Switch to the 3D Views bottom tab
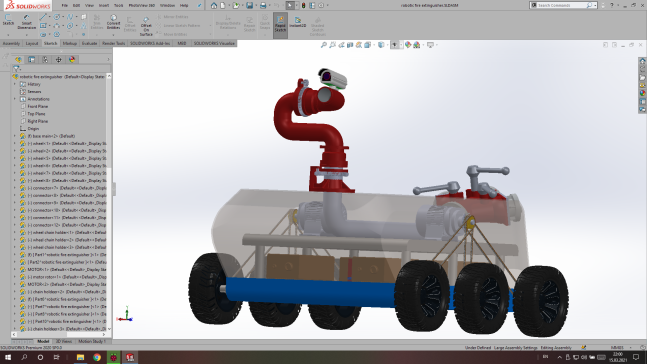Viewport: 647px width, 364px height. click(x=64, y=341)
